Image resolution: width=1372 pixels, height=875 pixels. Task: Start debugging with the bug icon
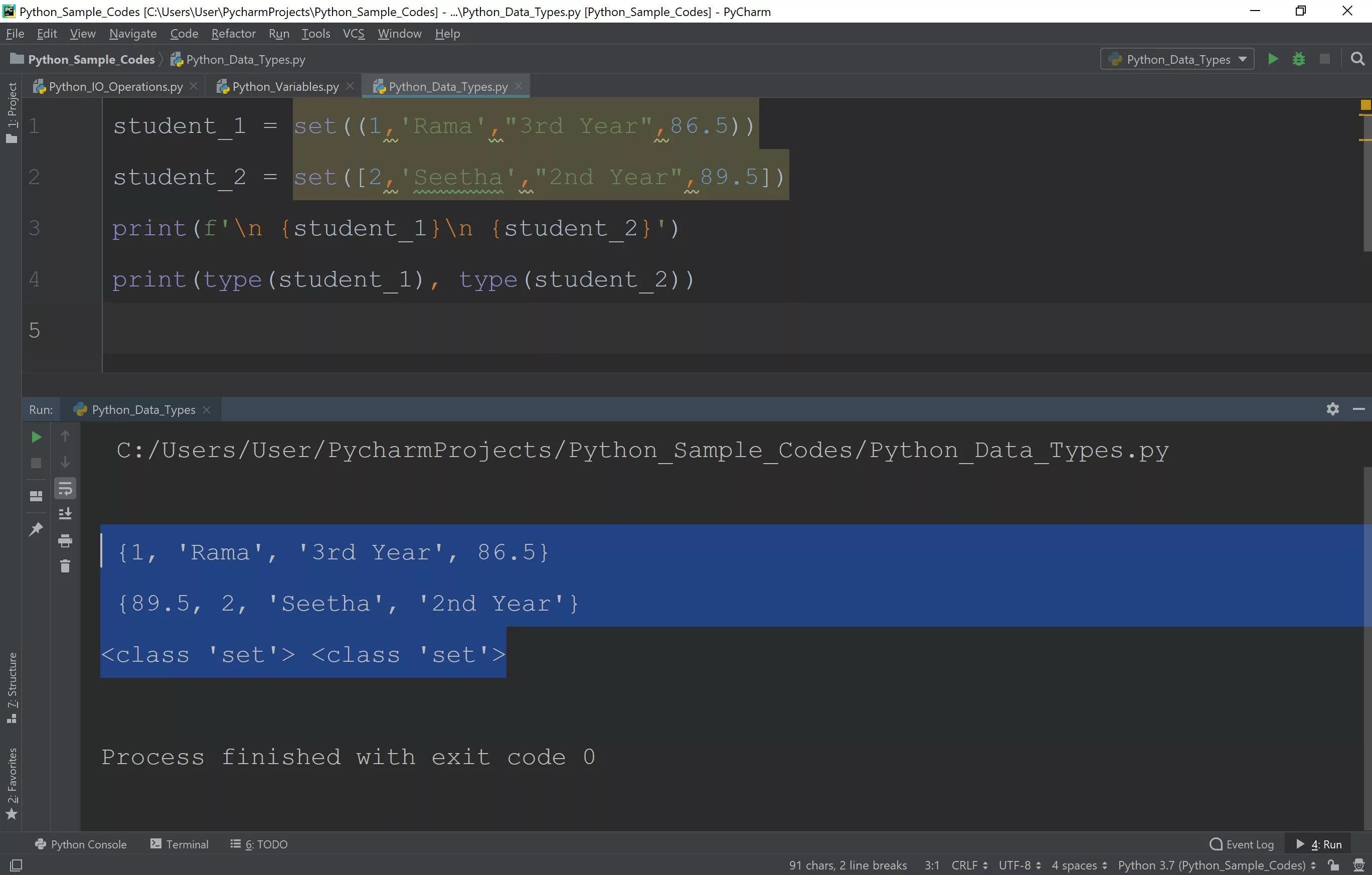(x=1298, y=59)
